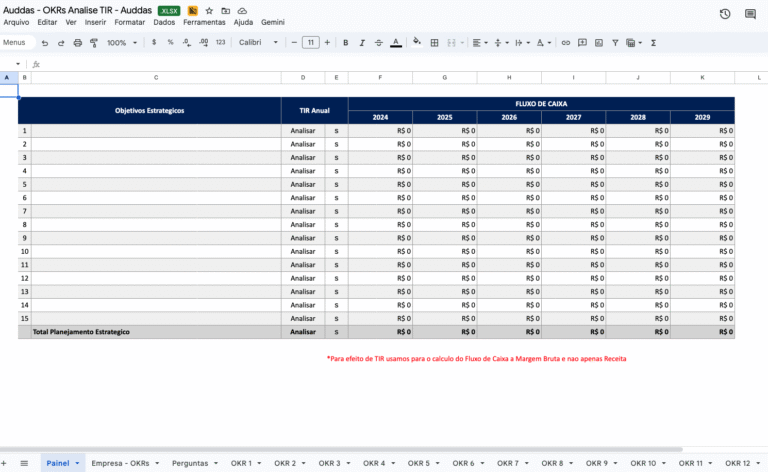Click the undo arrow icon
The height and width of the screenshot is (472, 768).
(45, 43)
